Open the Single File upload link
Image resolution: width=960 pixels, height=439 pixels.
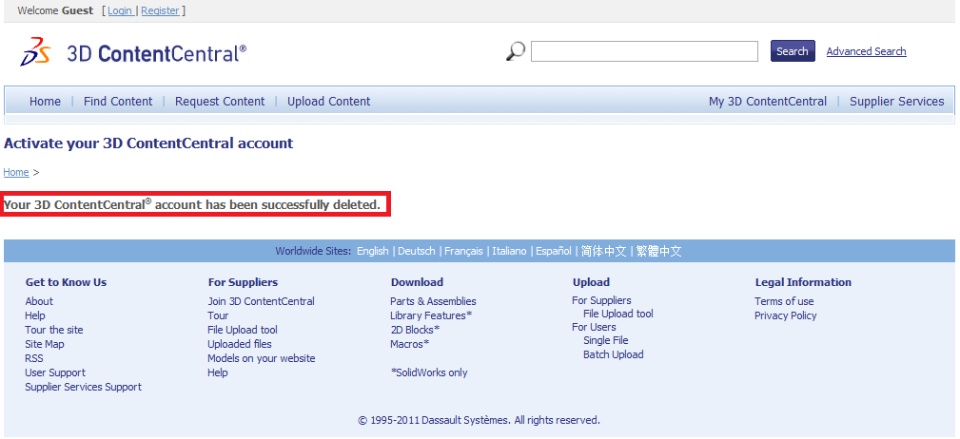click(606, 340)
